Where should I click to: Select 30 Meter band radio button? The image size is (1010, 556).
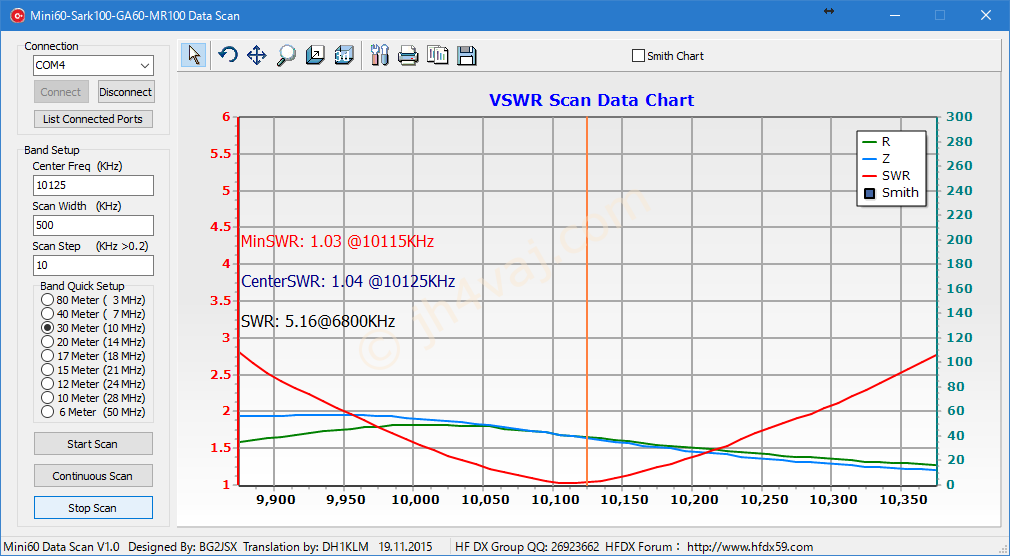[47, 328]
